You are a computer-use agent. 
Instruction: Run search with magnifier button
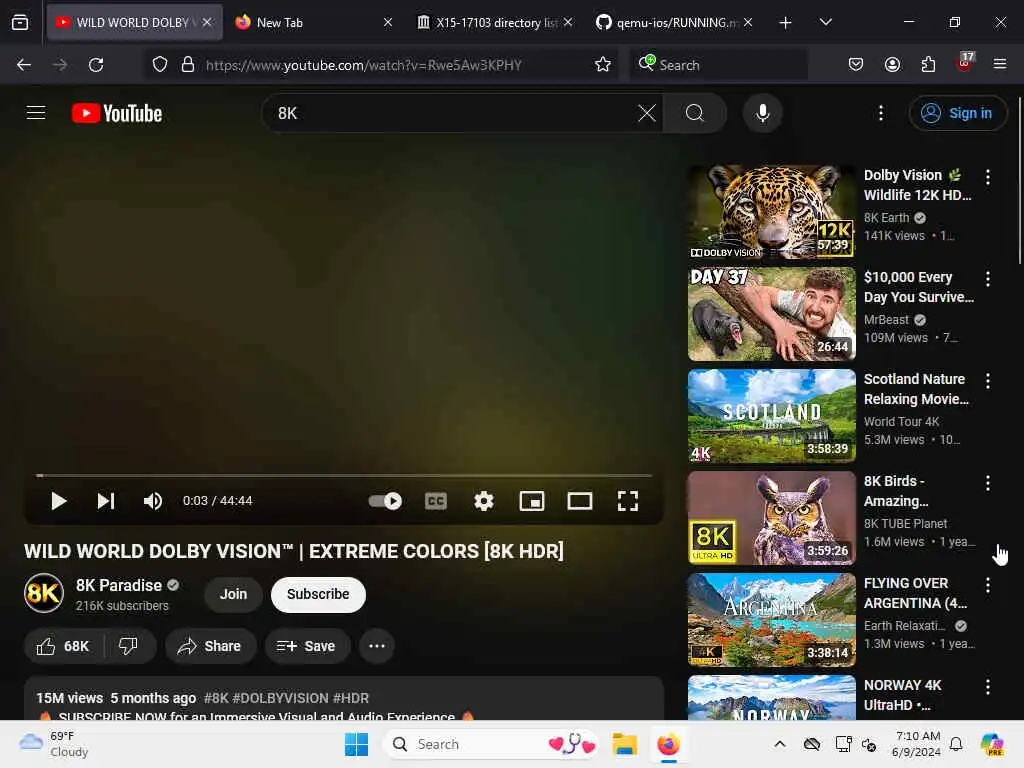[x=695, y=113]
